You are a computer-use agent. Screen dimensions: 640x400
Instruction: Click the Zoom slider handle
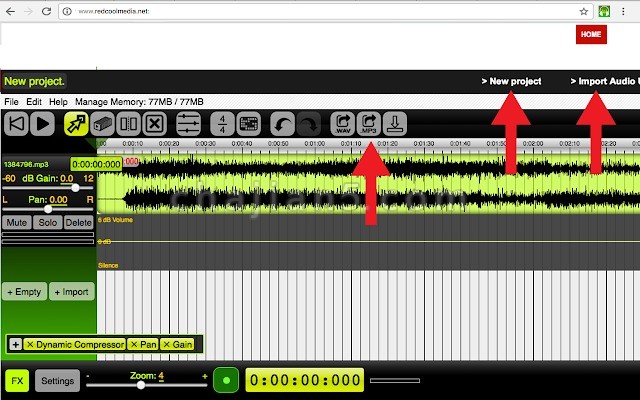[x=141, y=385]
